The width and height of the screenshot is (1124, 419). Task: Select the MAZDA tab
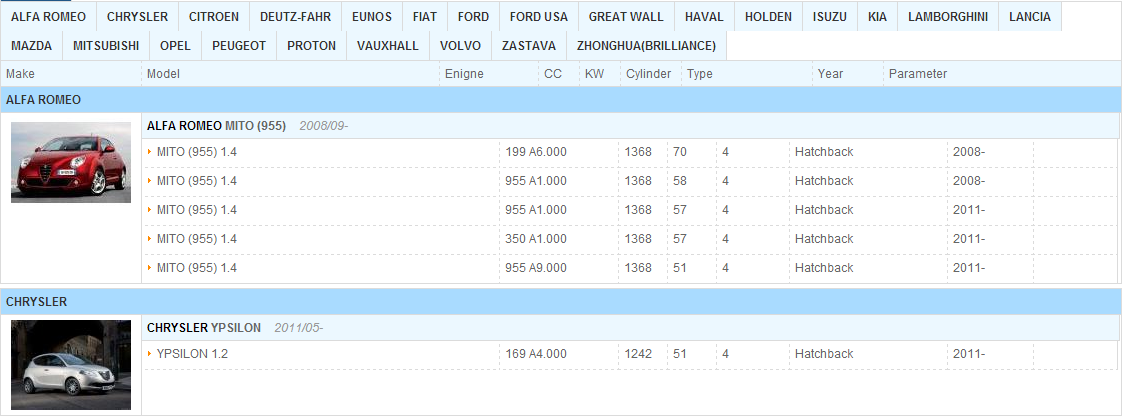pos(32,46)
